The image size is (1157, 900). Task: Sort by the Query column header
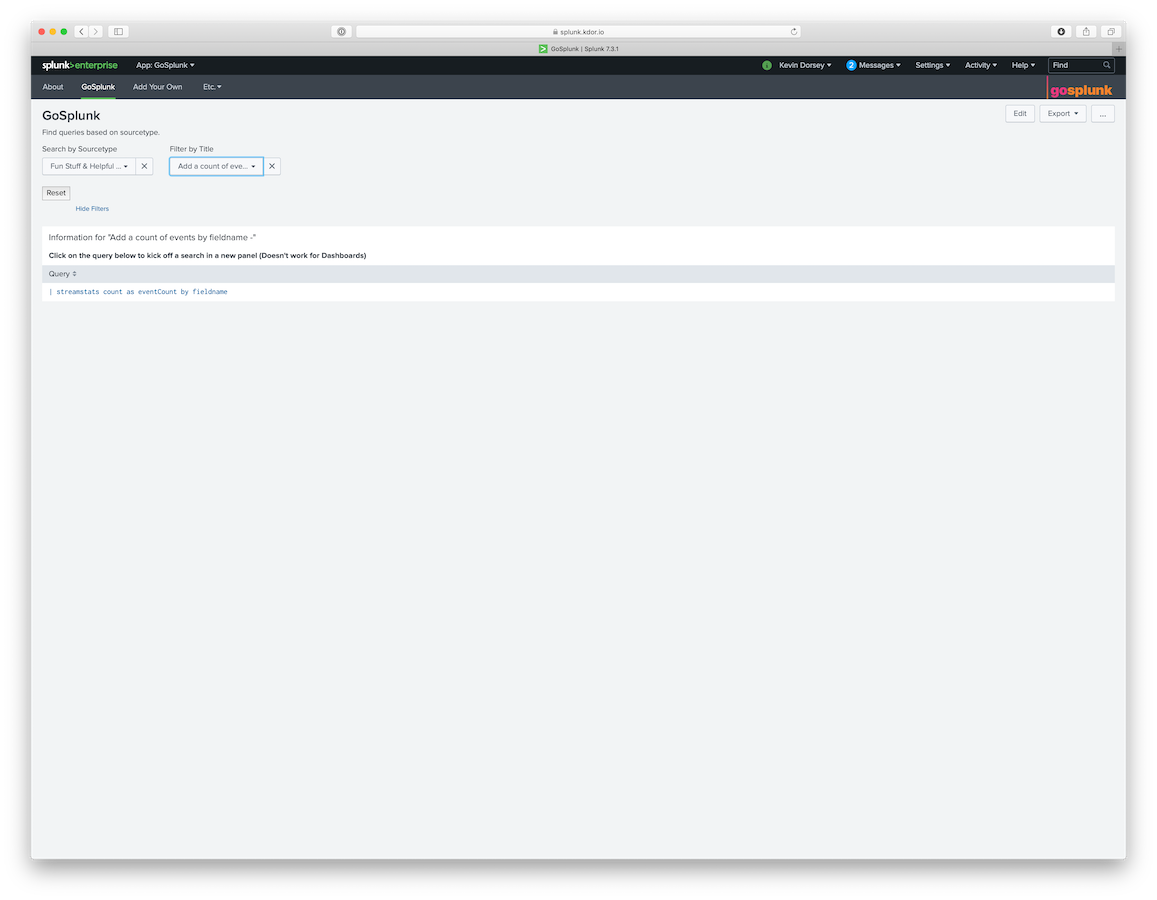(x=62, y=274)
